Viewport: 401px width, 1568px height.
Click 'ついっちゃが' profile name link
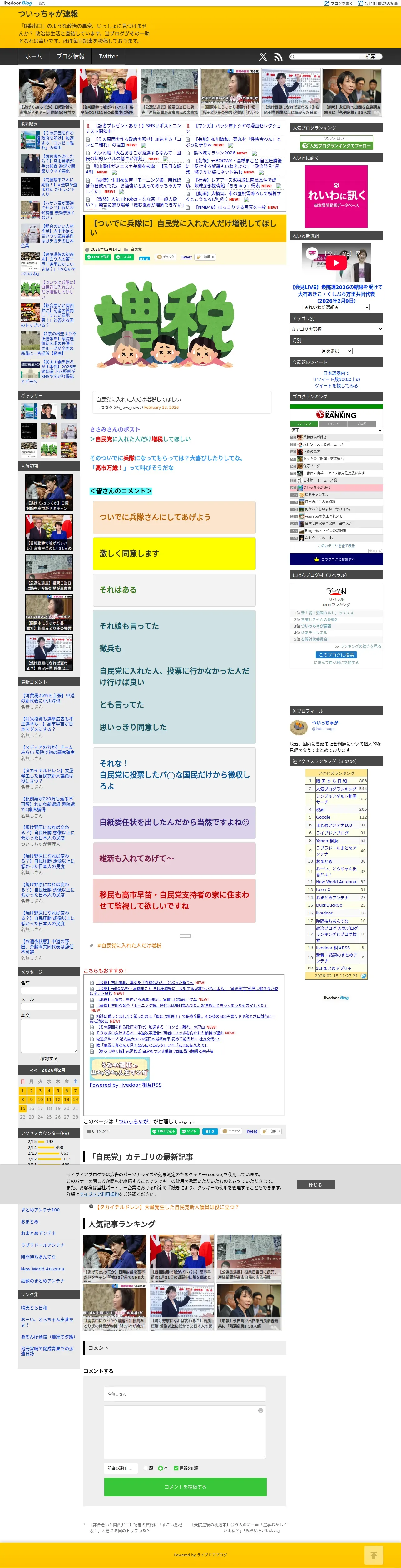[325, 723]
